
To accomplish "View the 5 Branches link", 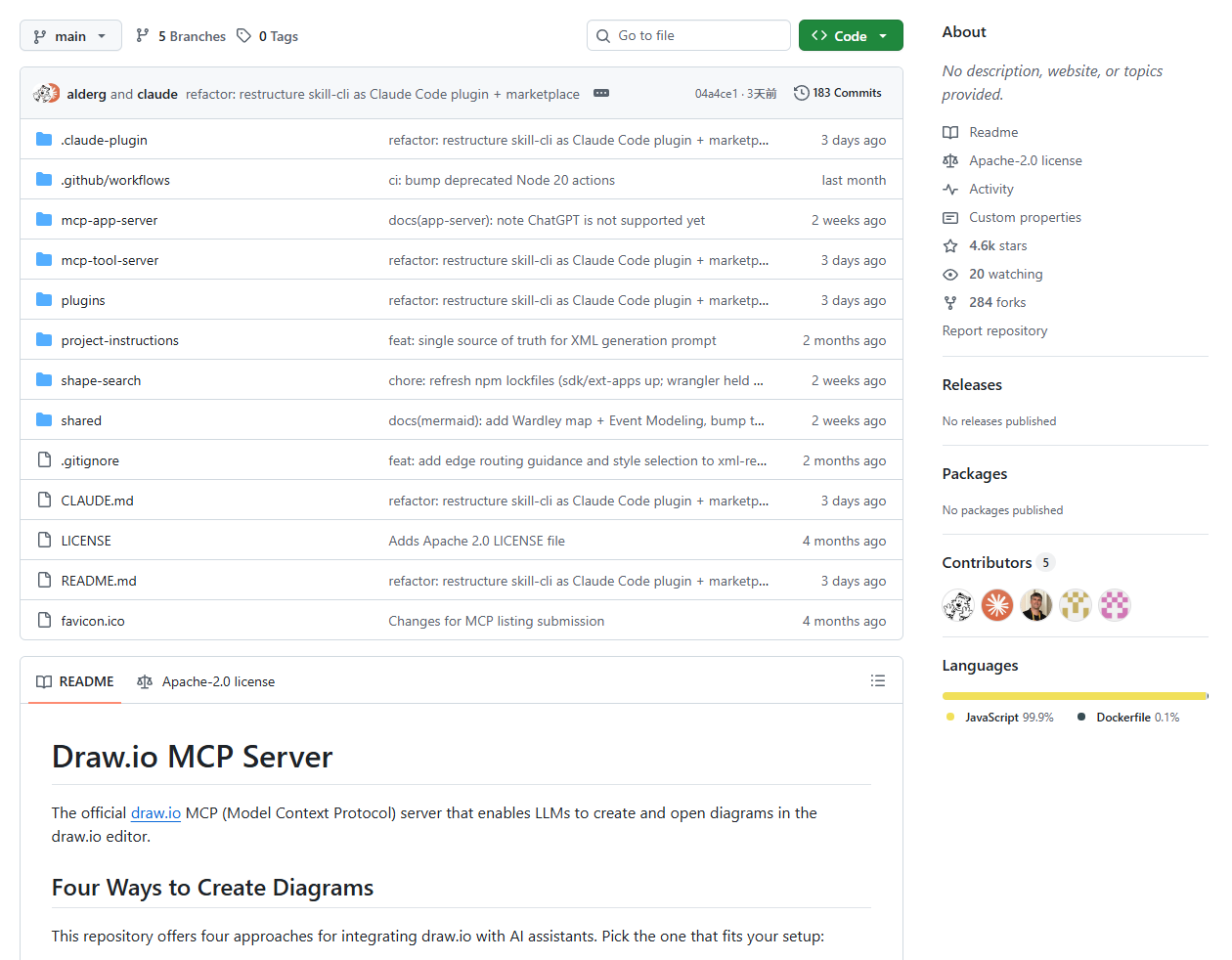I will (x=181, y=36).
